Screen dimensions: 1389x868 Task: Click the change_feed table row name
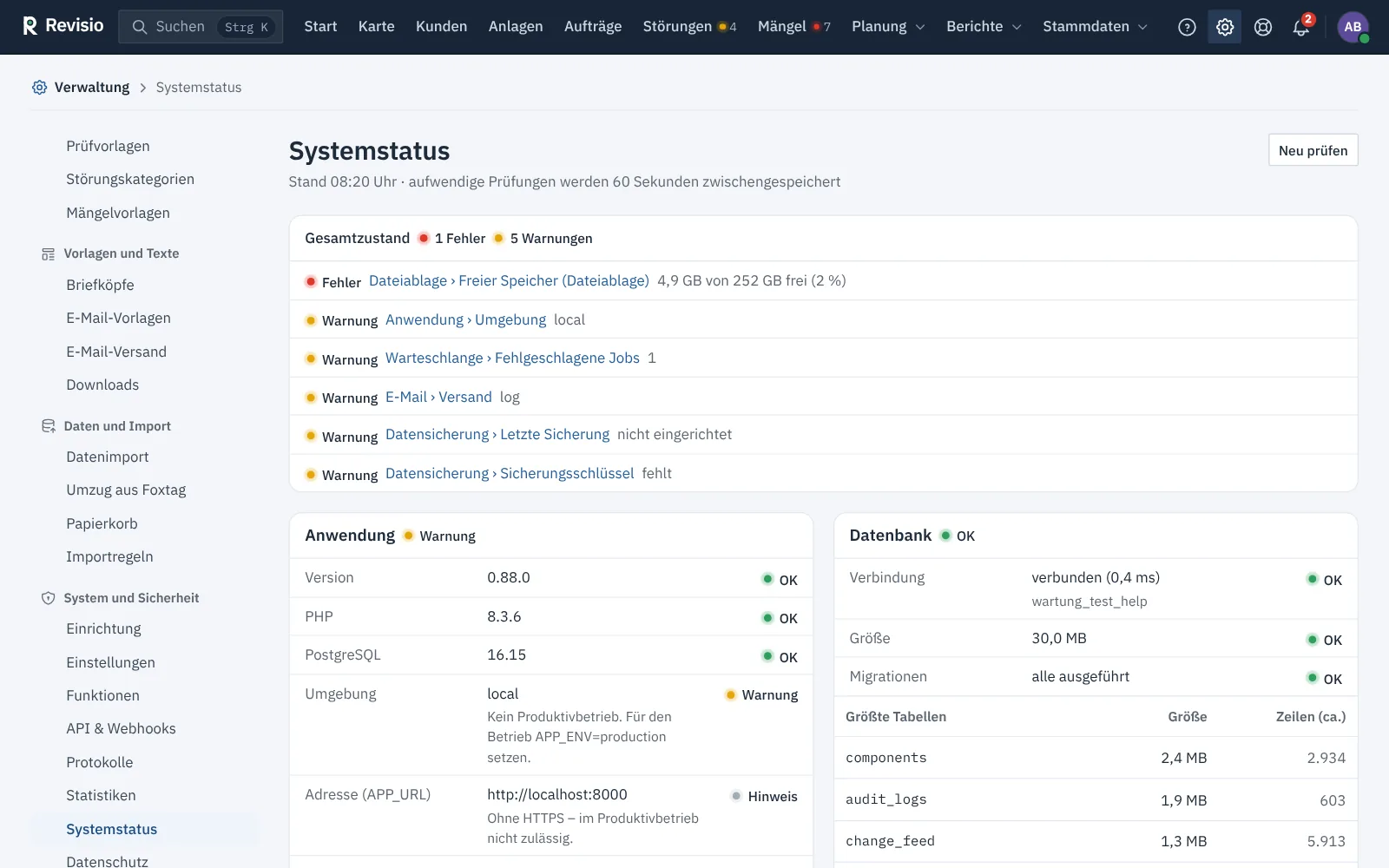pyautogui.click(x=890, y=841)
